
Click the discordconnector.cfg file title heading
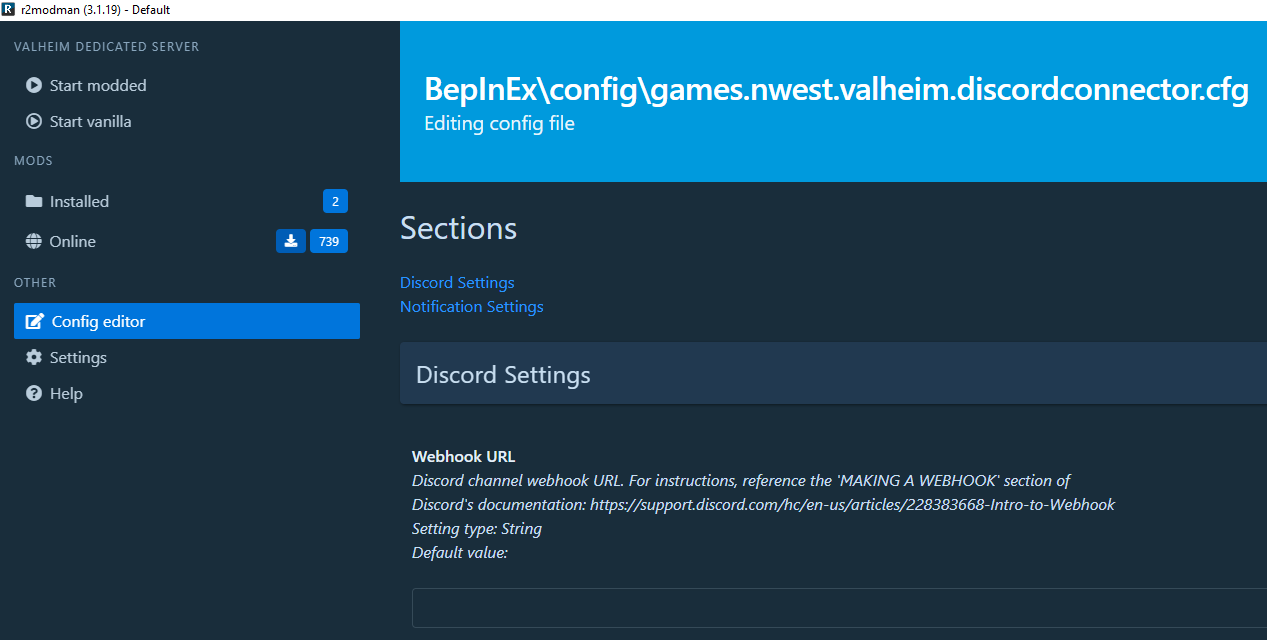tap(836, 89)
